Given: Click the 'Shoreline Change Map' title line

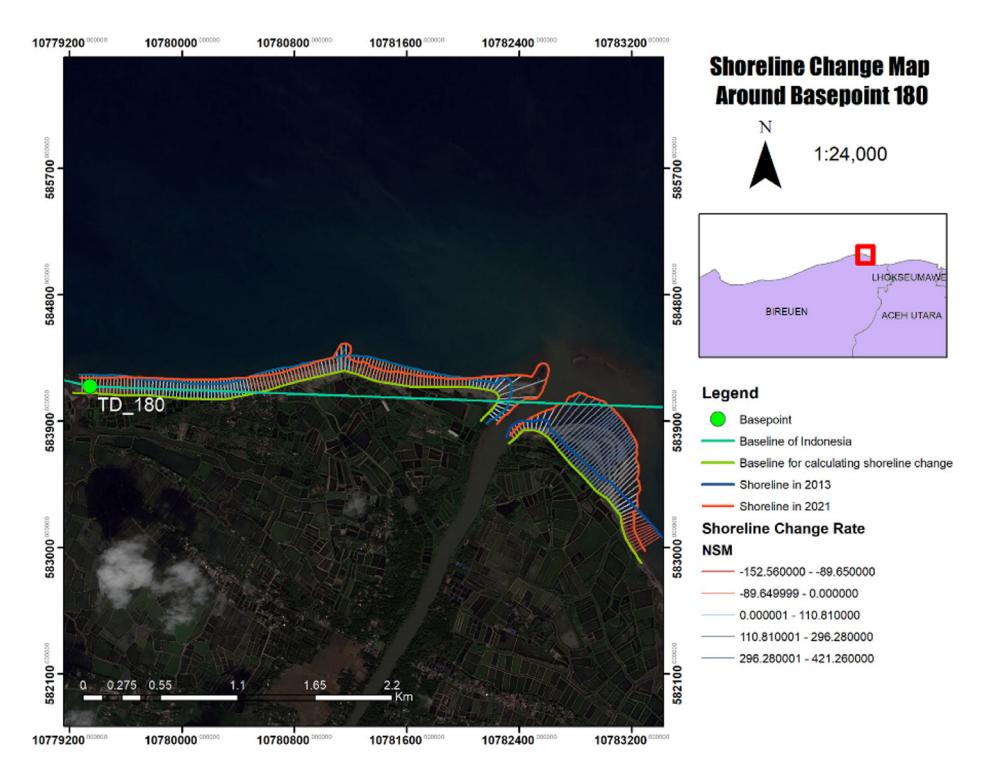Looking at the screenshot, I should 819,66.
